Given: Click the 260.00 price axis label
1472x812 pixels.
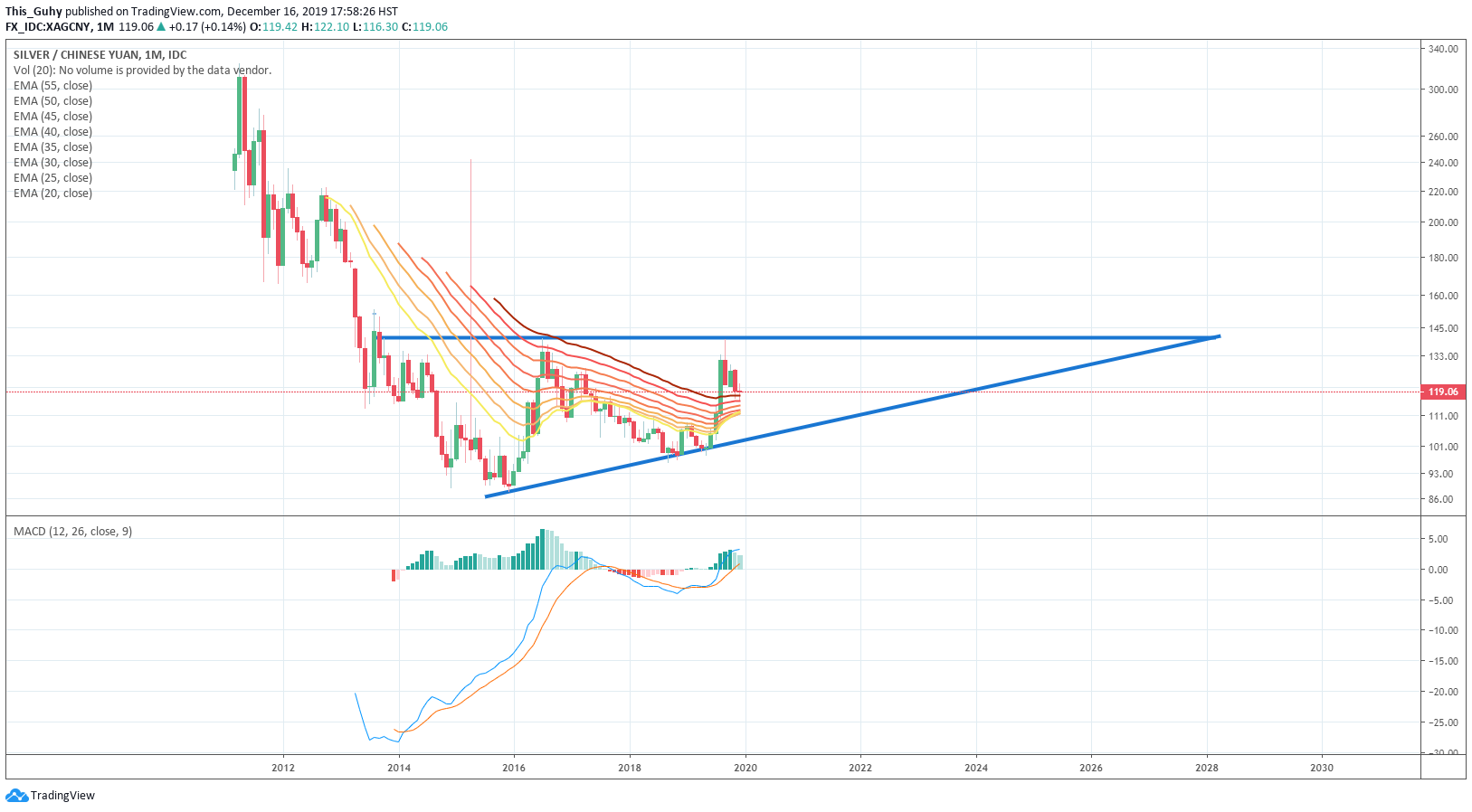Looking at the screenshot, I should click(x=1443, y=137).
